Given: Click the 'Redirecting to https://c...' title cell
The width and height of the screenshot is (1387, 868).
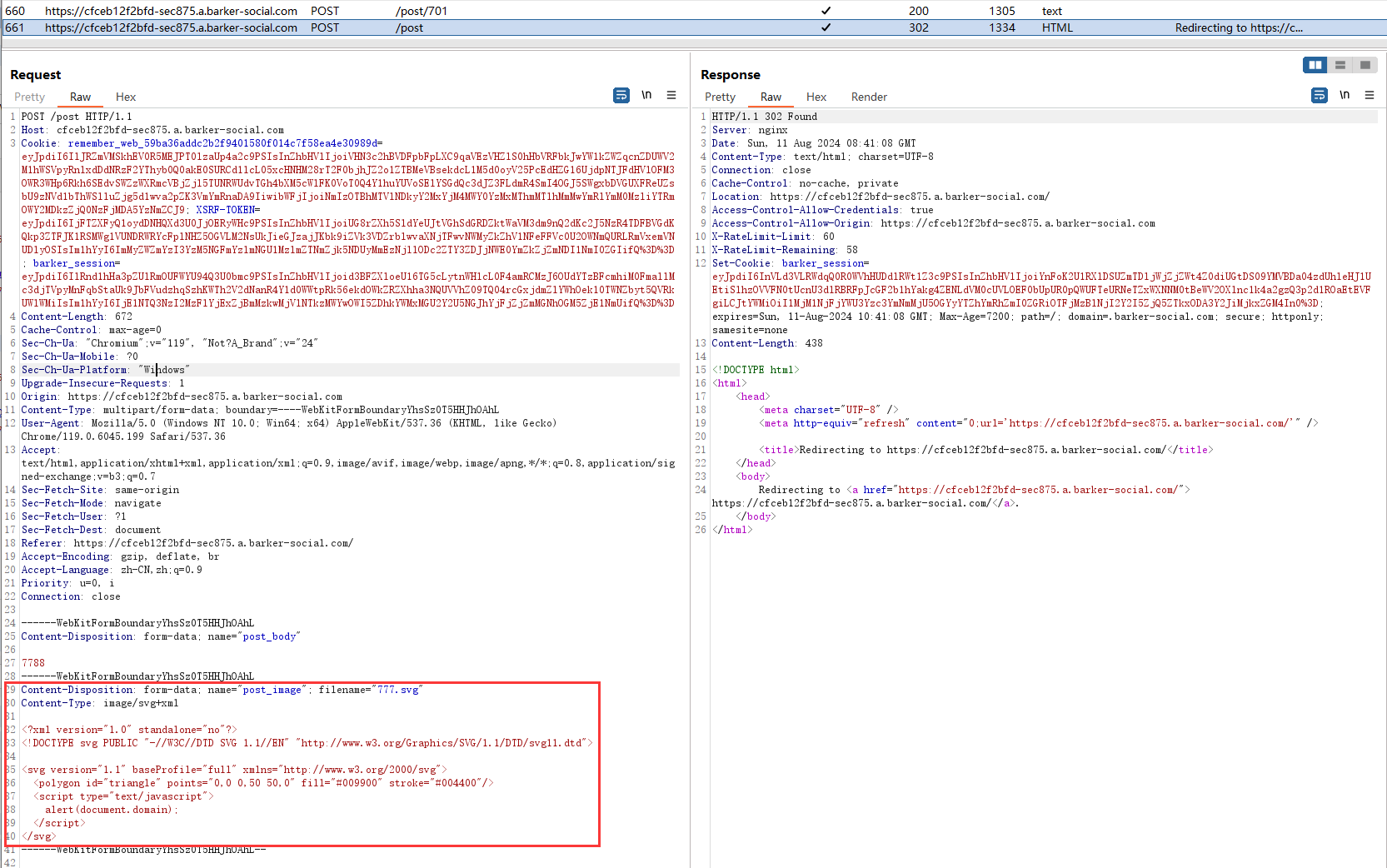Looking at the screenshot, I should [x=1240, y=27].
